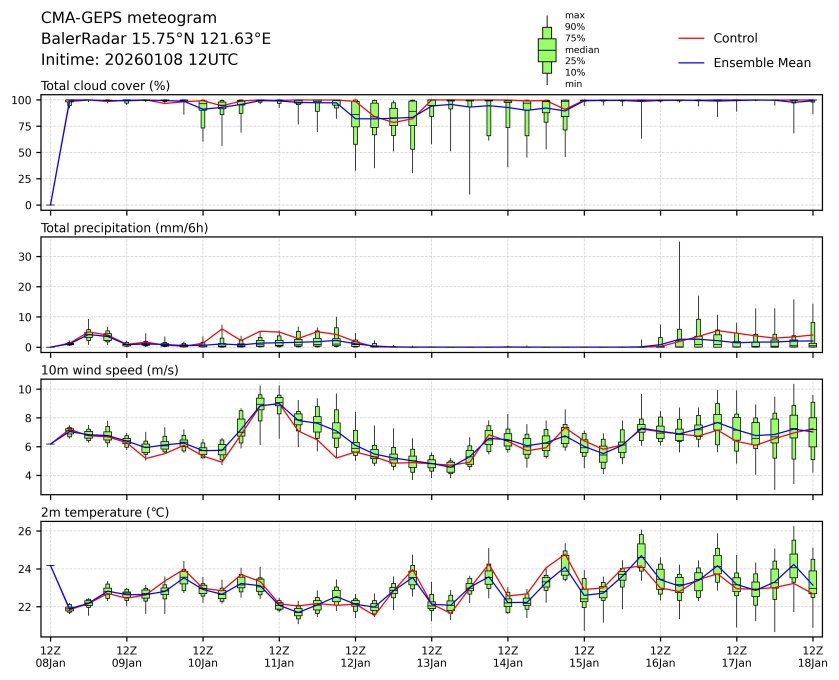Click the 12Z 18Jan x-axis label
The height and width of the screenshot is (680, 839).
click(812, 656)
